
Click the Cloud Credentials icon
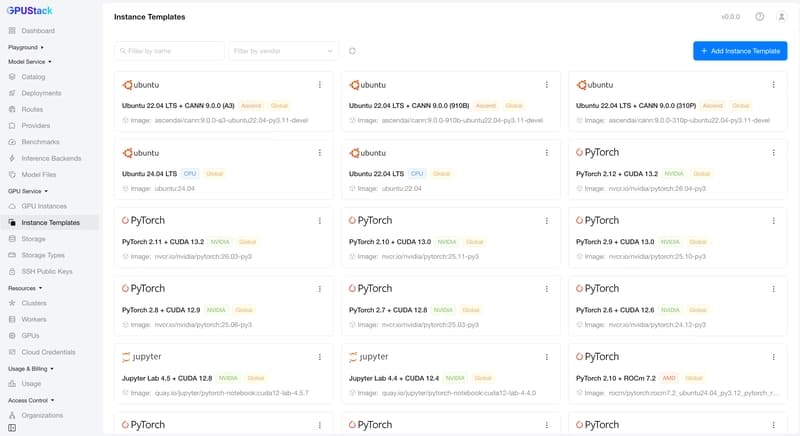pos(12,352)
